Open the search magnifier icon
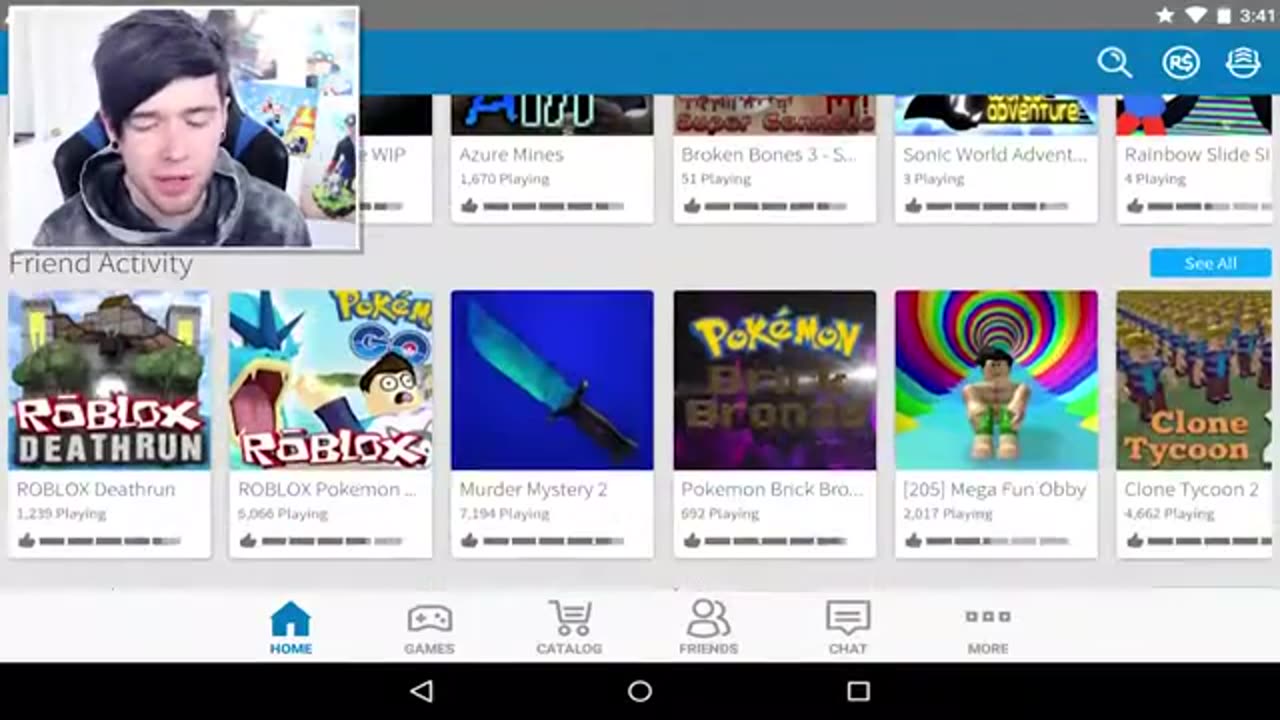This screenshot has height=720, width=1280. pos(1114,63)
